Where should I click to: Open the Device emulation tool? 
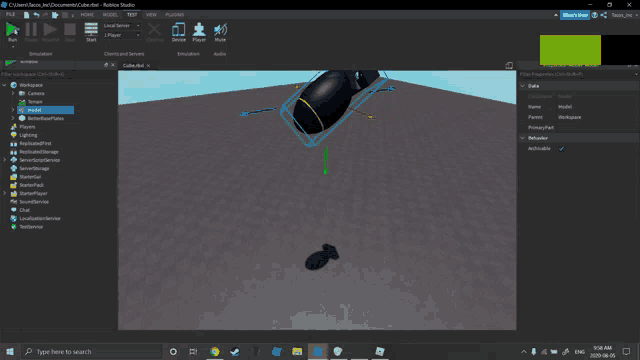coord(178,30)
